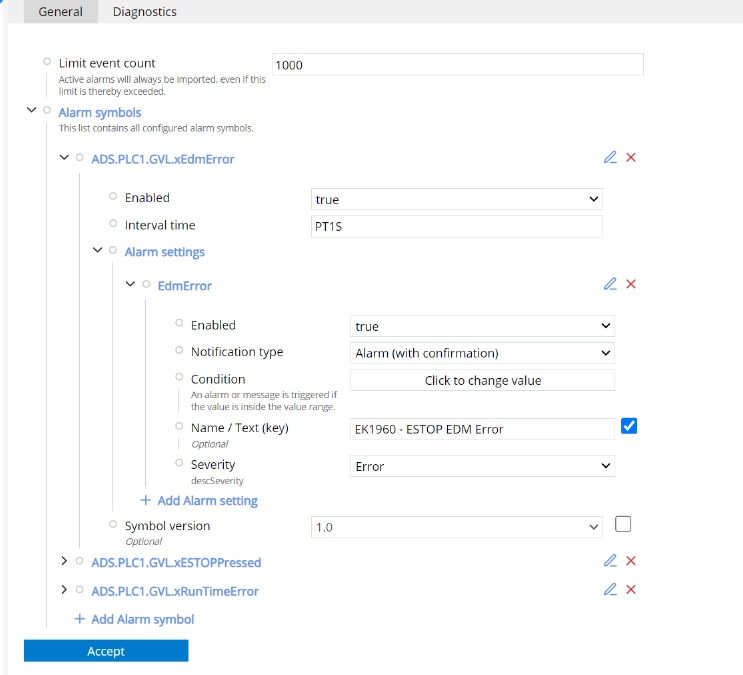Open the EdmError Enabled dropdown

[x=482, y=326]
